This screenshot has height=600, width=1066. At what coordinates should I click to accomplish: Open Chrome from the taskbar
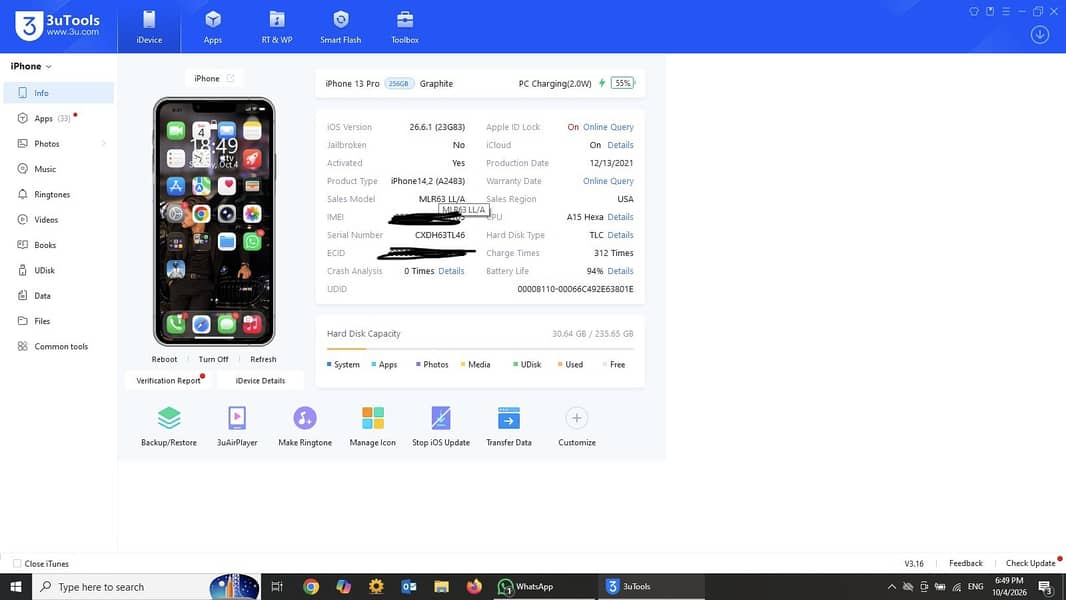click(x=311, y=586)
